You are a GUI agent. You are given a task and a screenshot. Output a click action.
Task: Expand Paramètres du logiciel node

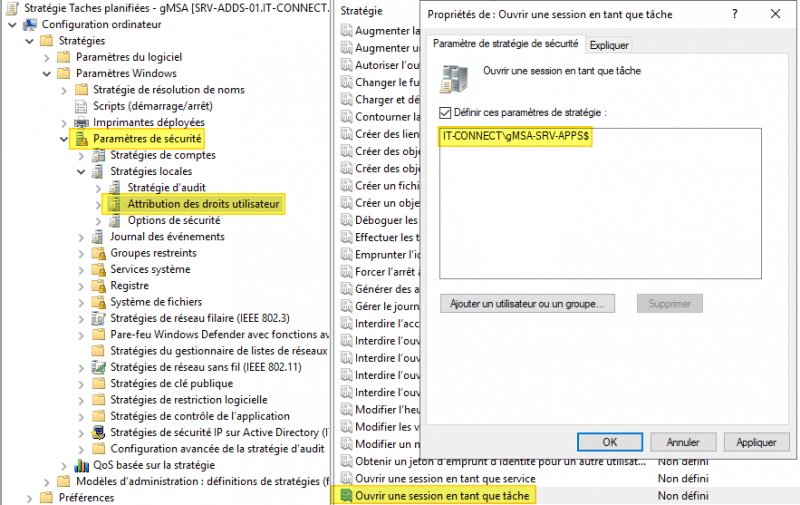(47, 58)
